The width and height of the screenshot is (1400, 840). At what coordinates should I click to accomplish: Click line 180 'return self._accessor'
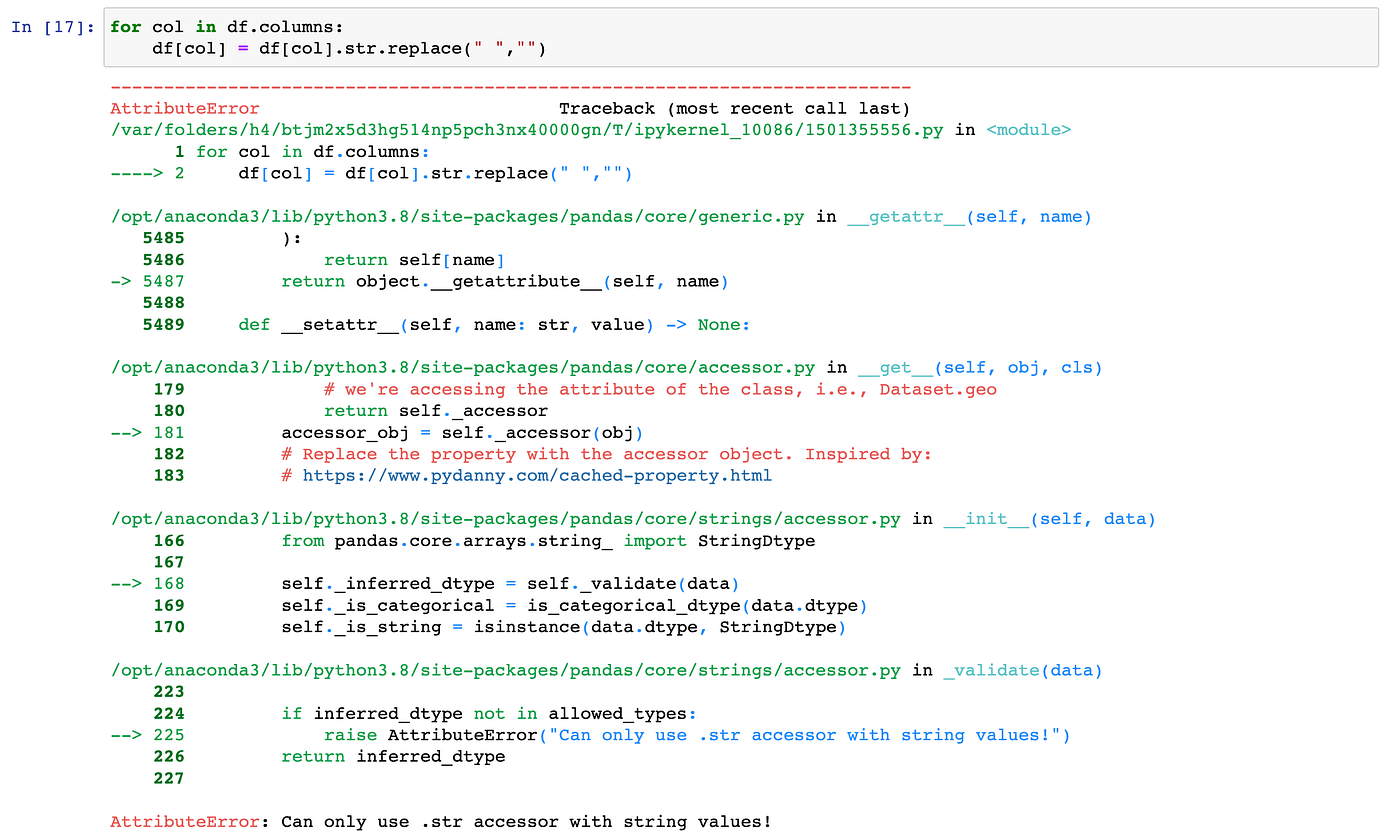(x=436, y=411)
